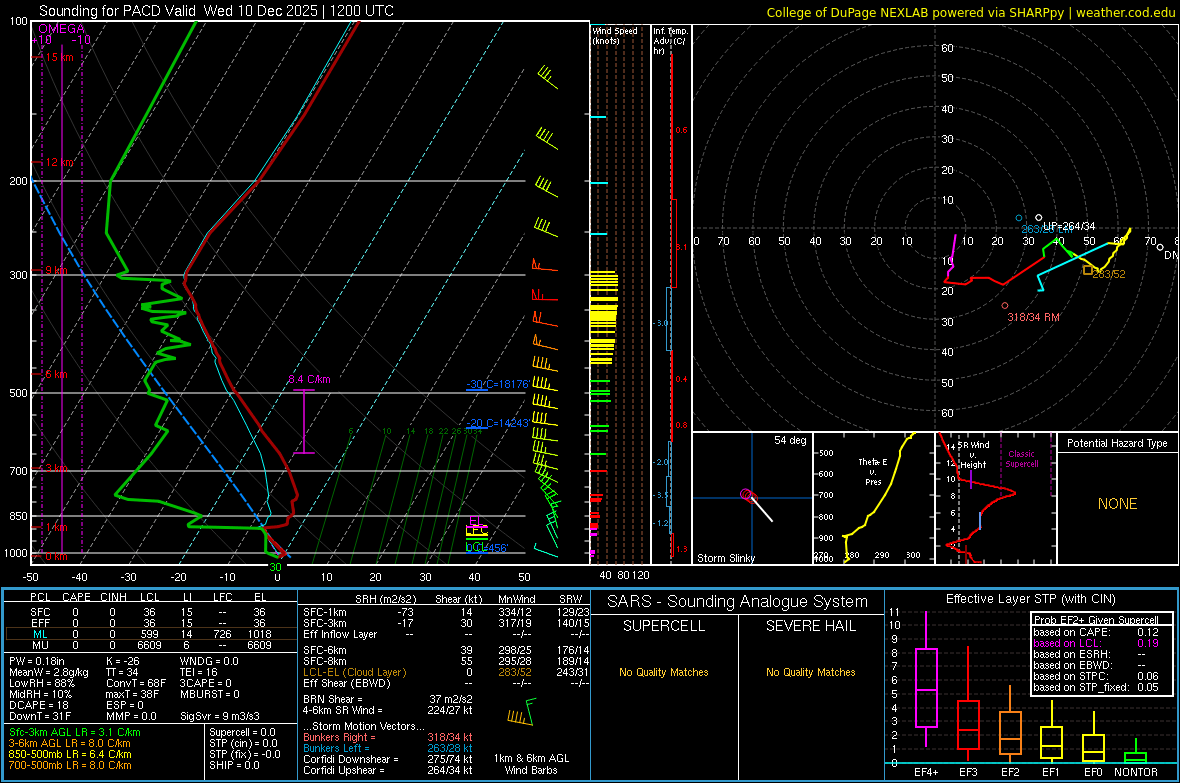
Task: Click the College of DuPage NEXLAB credit text
Action: [x=970, y=12]
